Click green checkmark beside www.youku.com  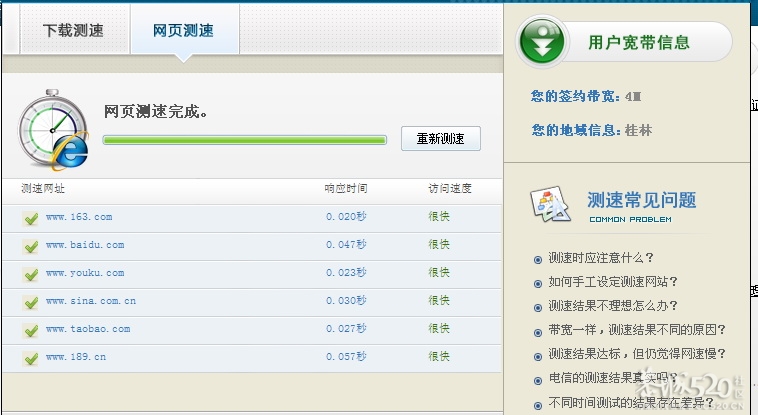[31, 274]
